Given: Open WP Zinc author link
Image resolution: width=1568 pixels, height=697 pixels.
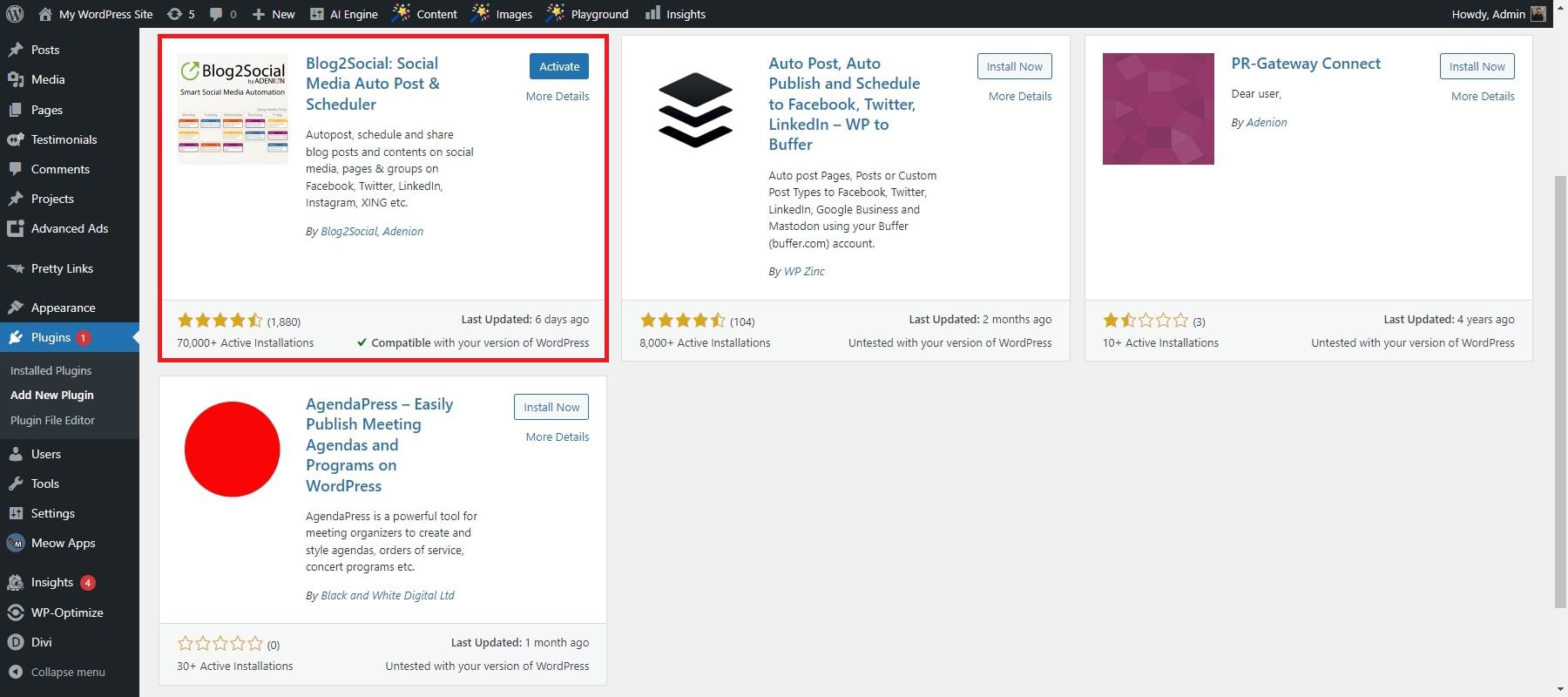Looking at the screenshot, I should point(804,271).
